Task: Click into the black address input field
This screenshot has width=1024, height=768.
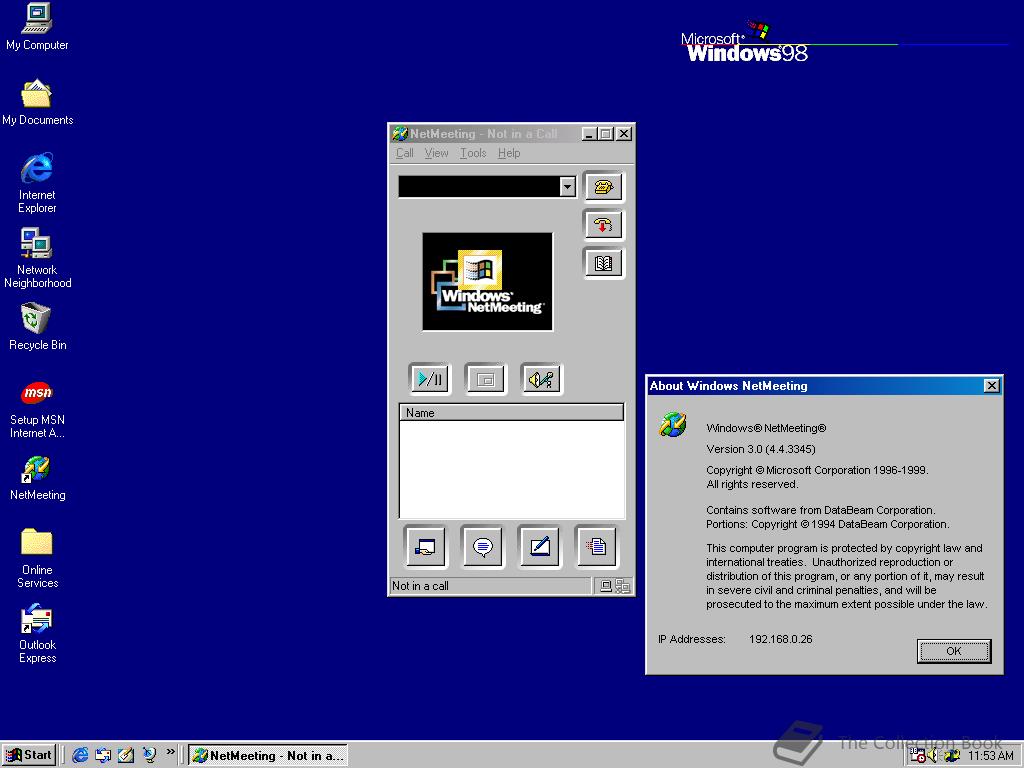Action: (479, 187)
